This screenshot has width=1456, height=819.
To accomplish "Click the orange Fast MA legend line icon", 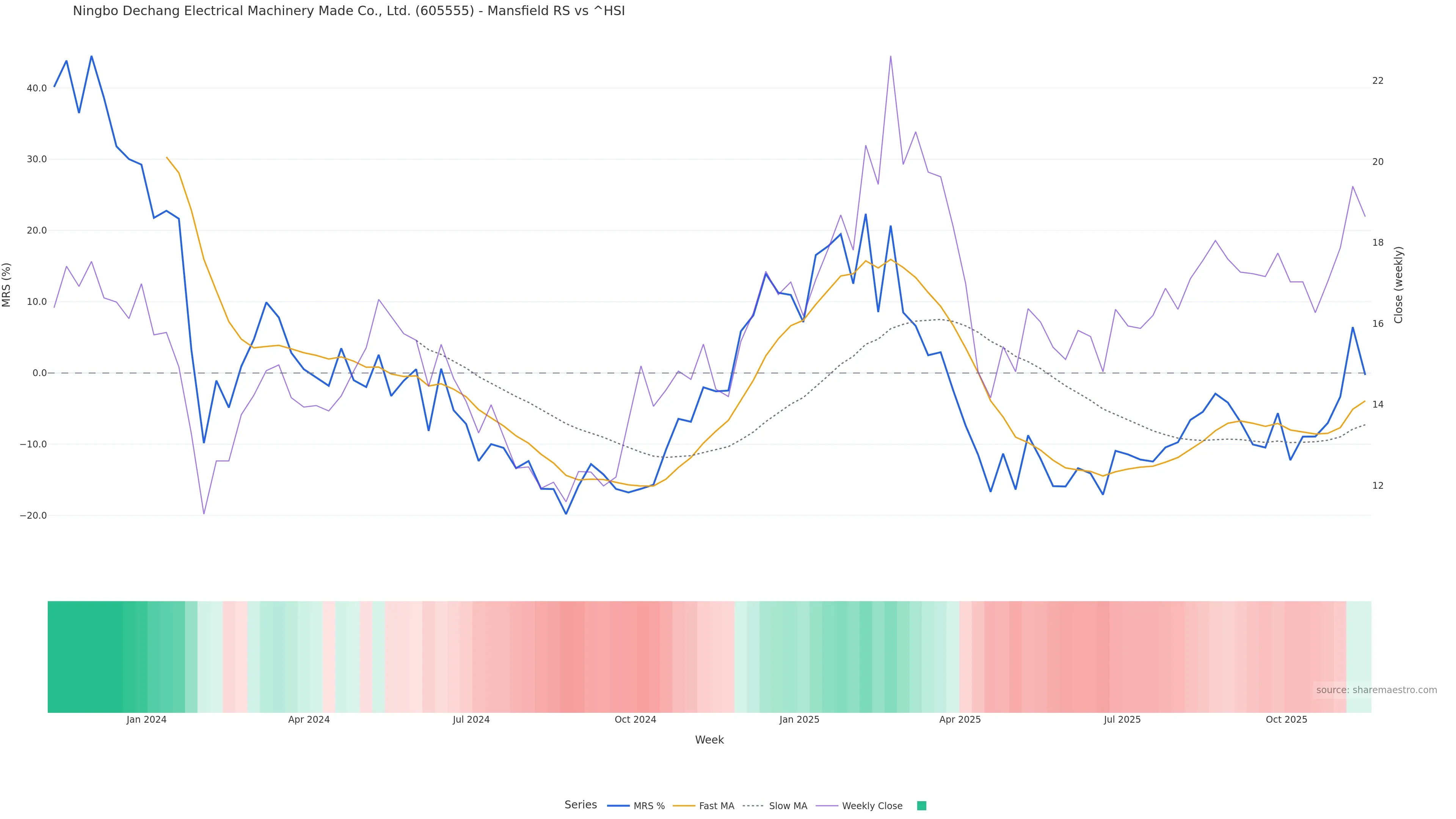I will [x=684, y=806].
